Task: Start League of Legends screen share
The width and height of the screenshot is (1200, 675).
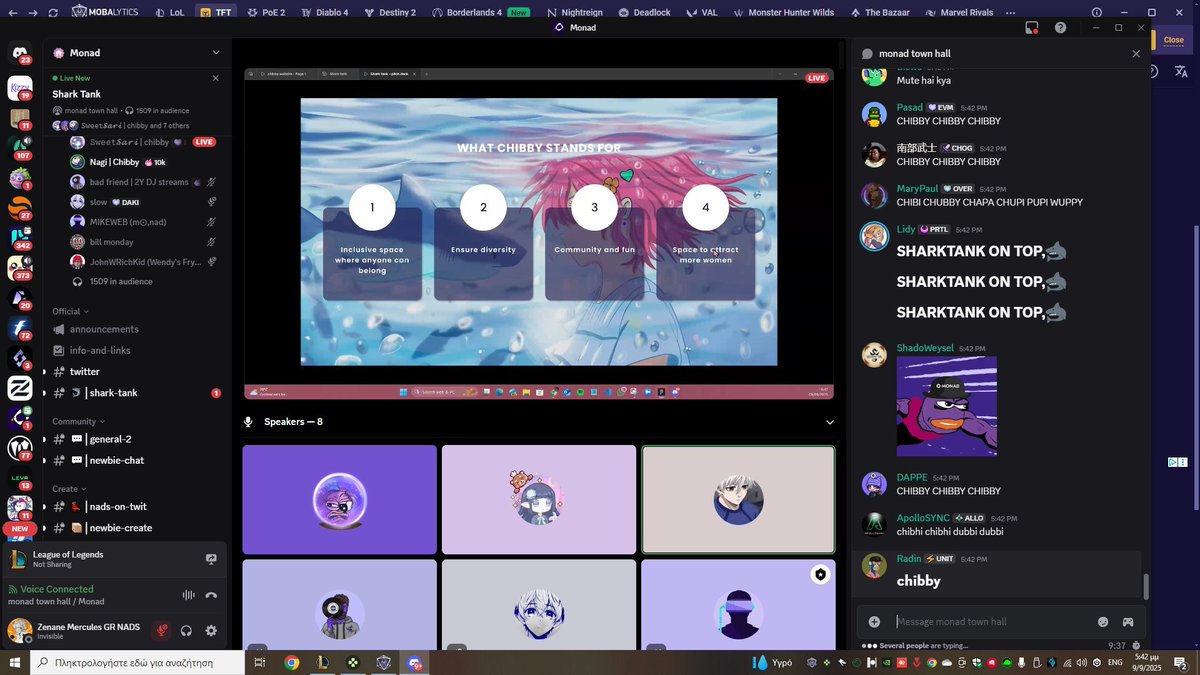Action: (211, 559)
